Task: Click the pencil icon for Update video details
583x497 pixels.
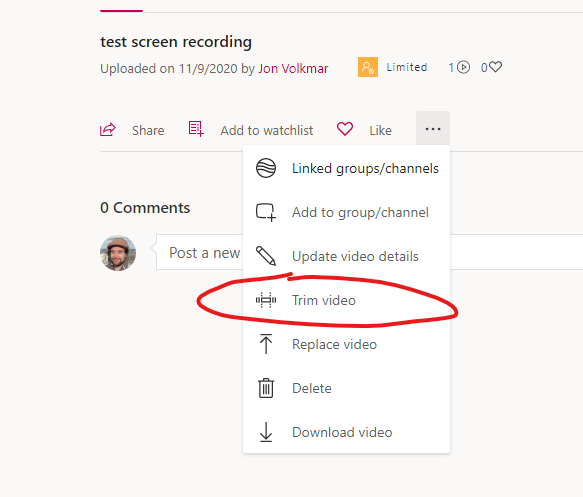Action: tap(266, 256)
